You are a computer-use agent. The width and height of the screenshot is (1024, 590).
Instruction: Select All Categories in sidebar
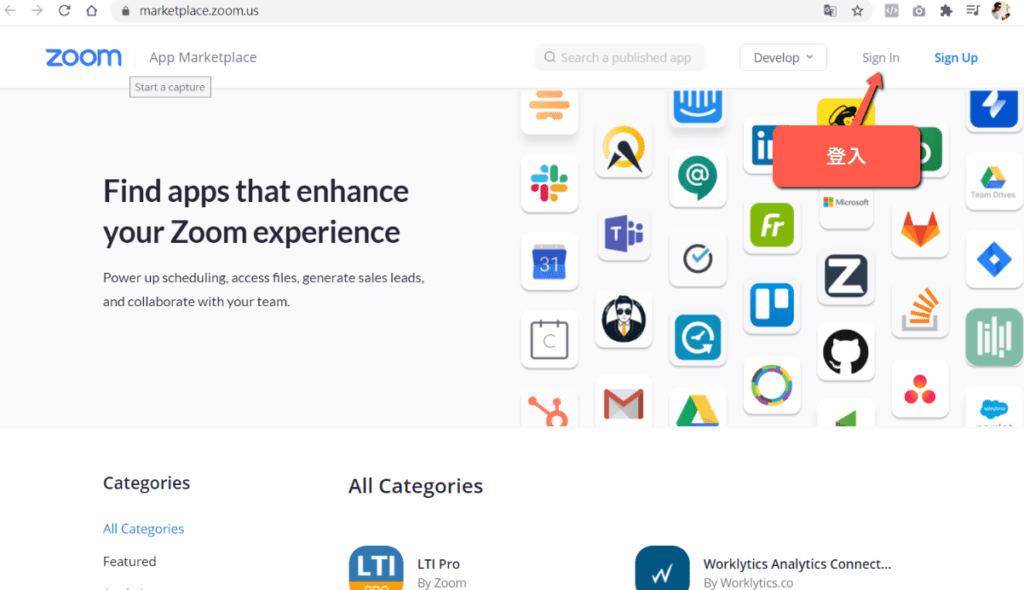(x=143, y=529)
